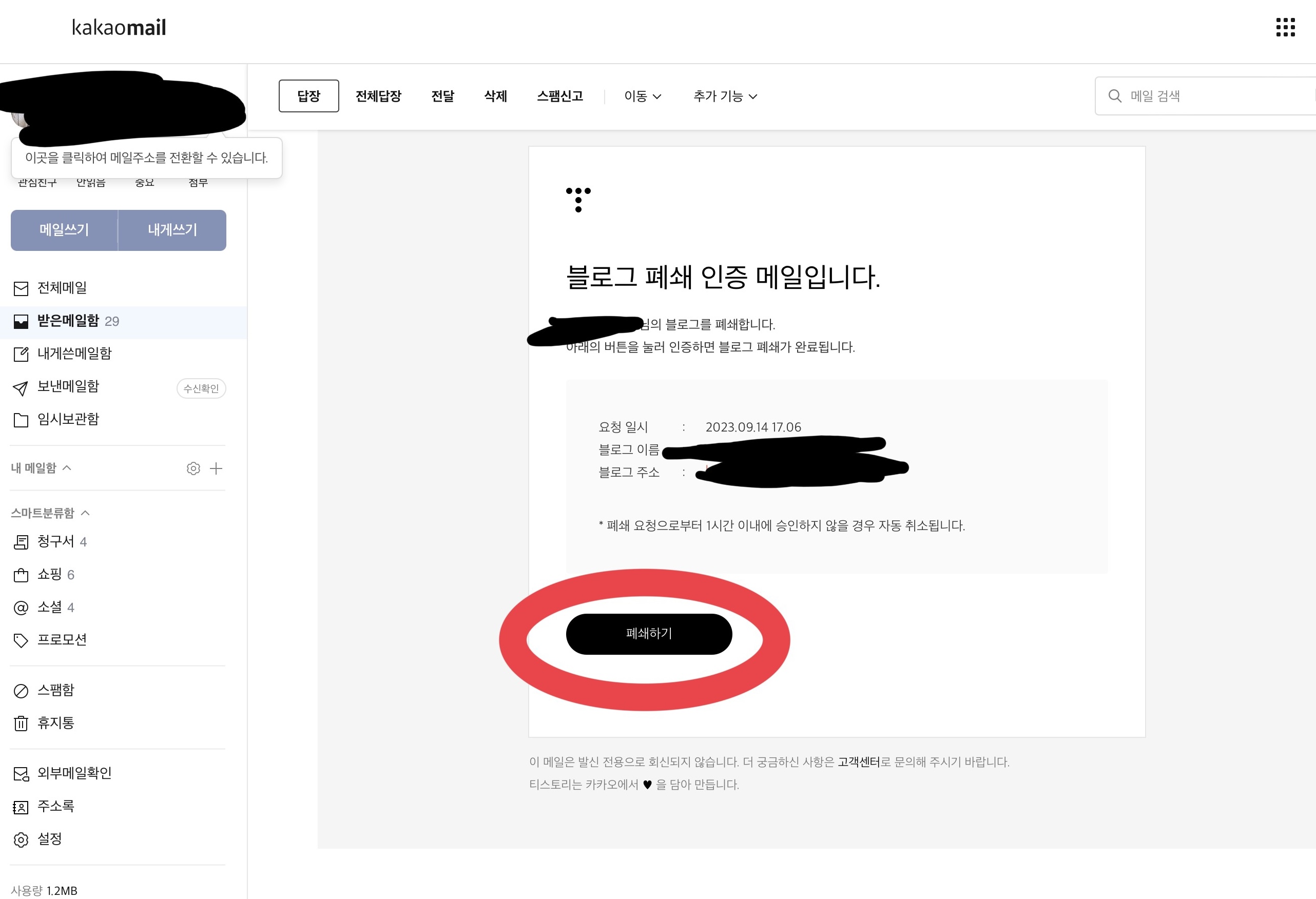This screenshot has width=1316, height=899.
Task: Select 받은메일함 inbox folder
Action: [68, 321]
